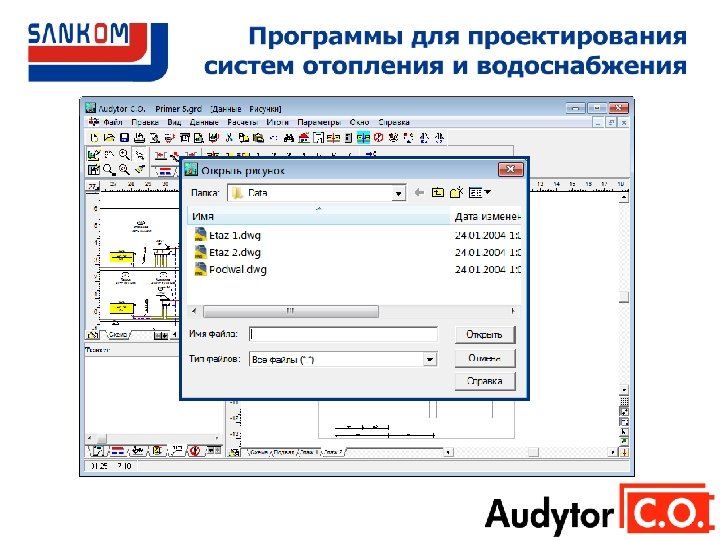Click the Имя файла input field
Viewport: 720px width, 540px height.
[x=343, y=334]
